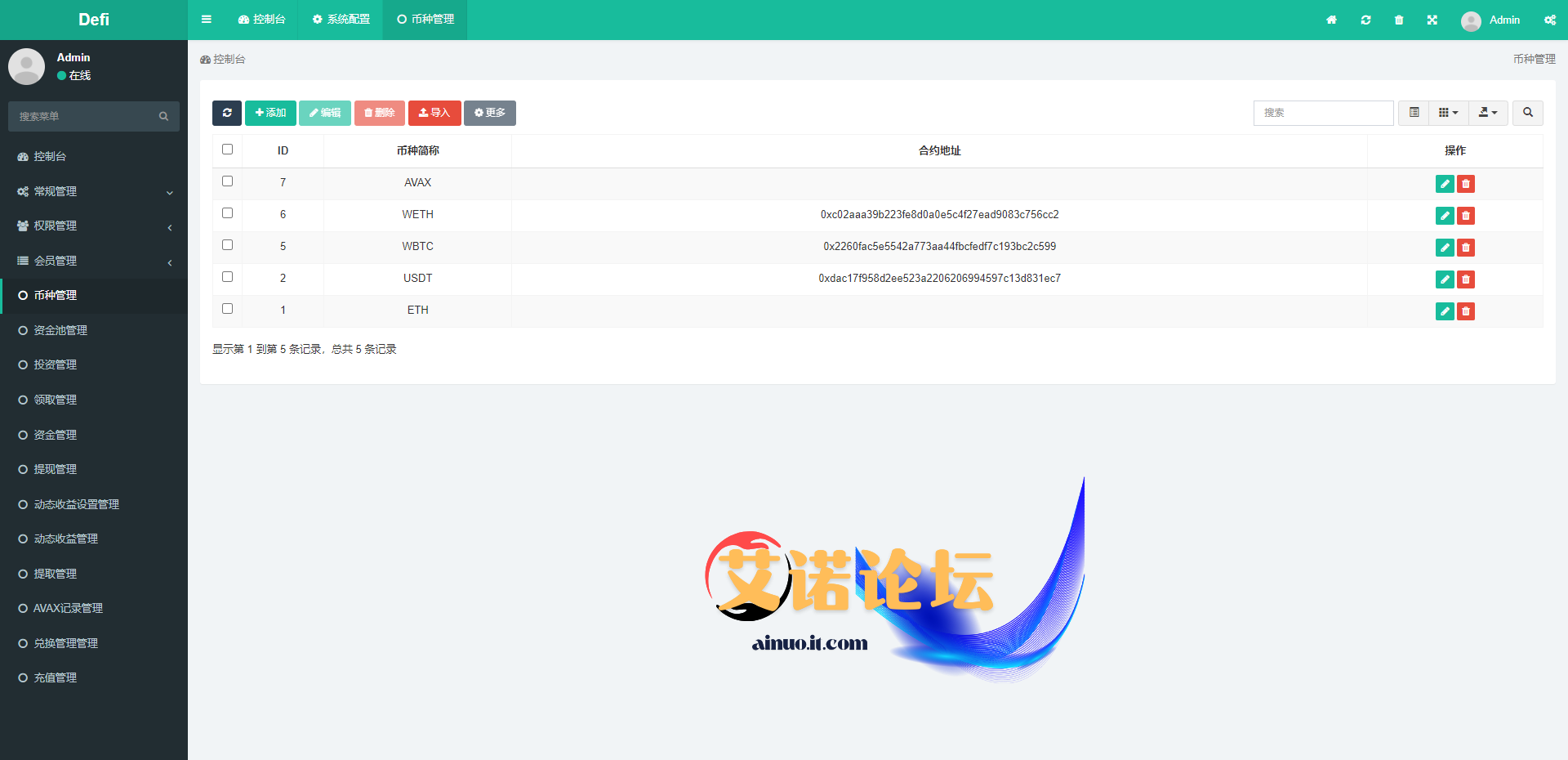Viewport: 1568px width, 760px height.
Task: Delete the USDT row using trash icon
Action: tap(1466, 279)
